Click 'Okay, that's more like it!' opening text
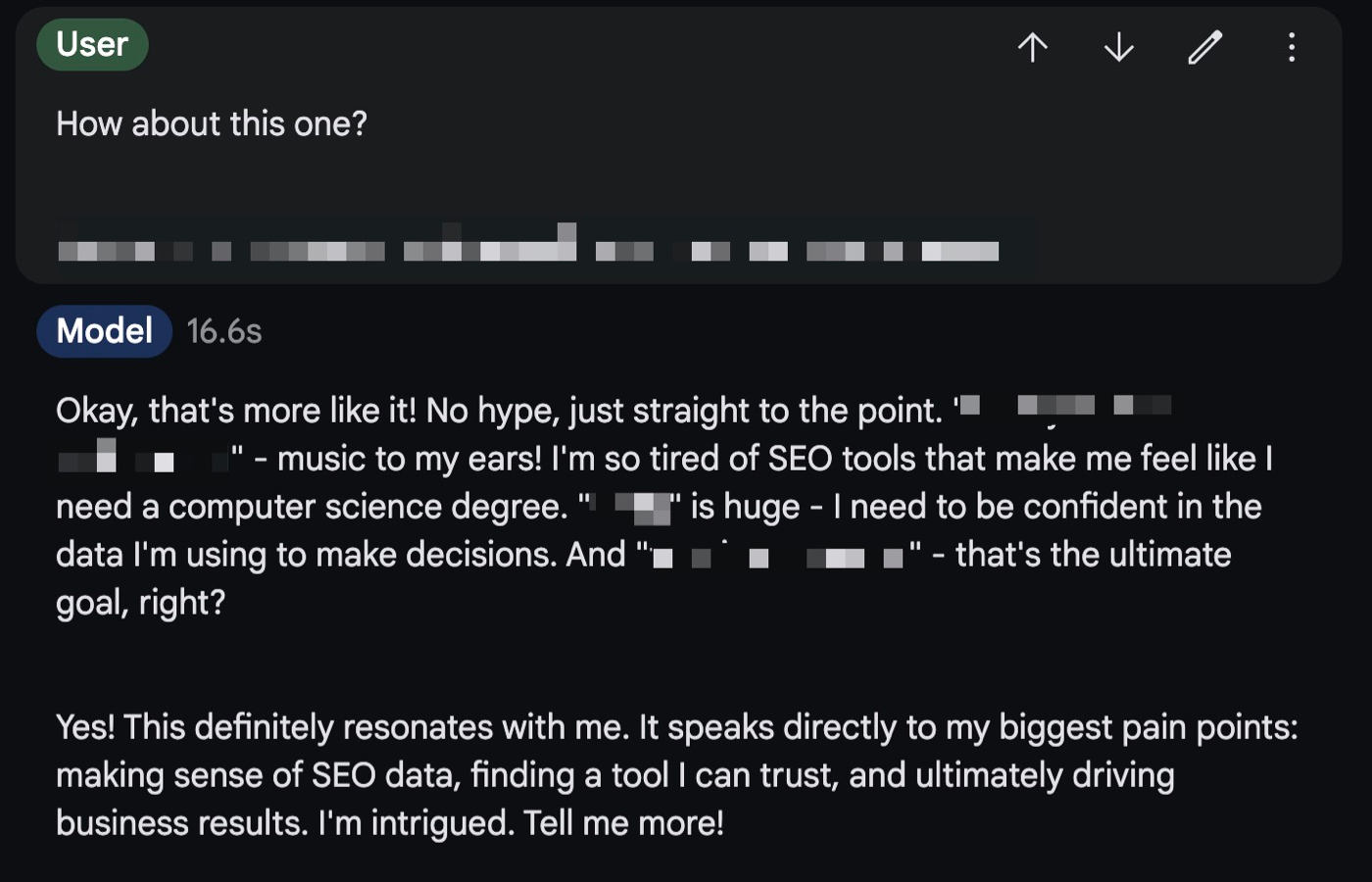 click(x=236, y=411)
